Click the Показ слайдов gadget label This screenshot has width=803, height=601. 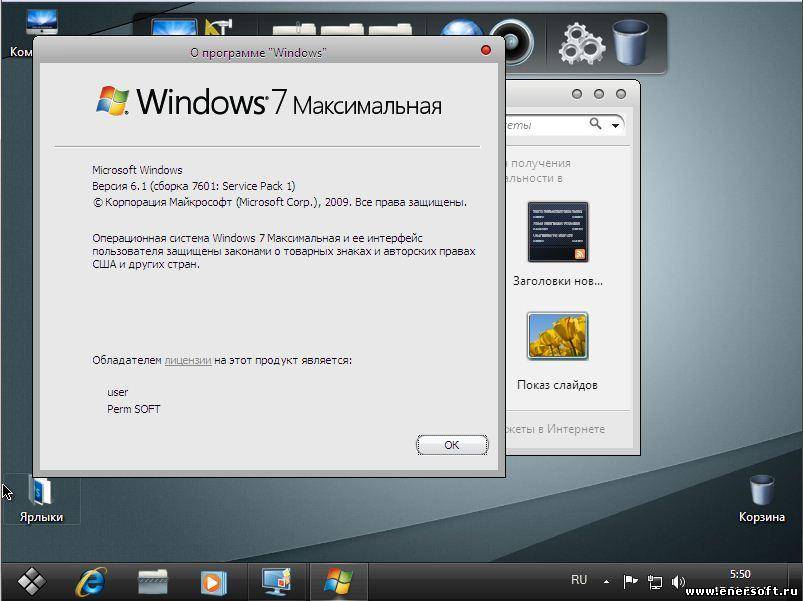click(x=557, y=385)
